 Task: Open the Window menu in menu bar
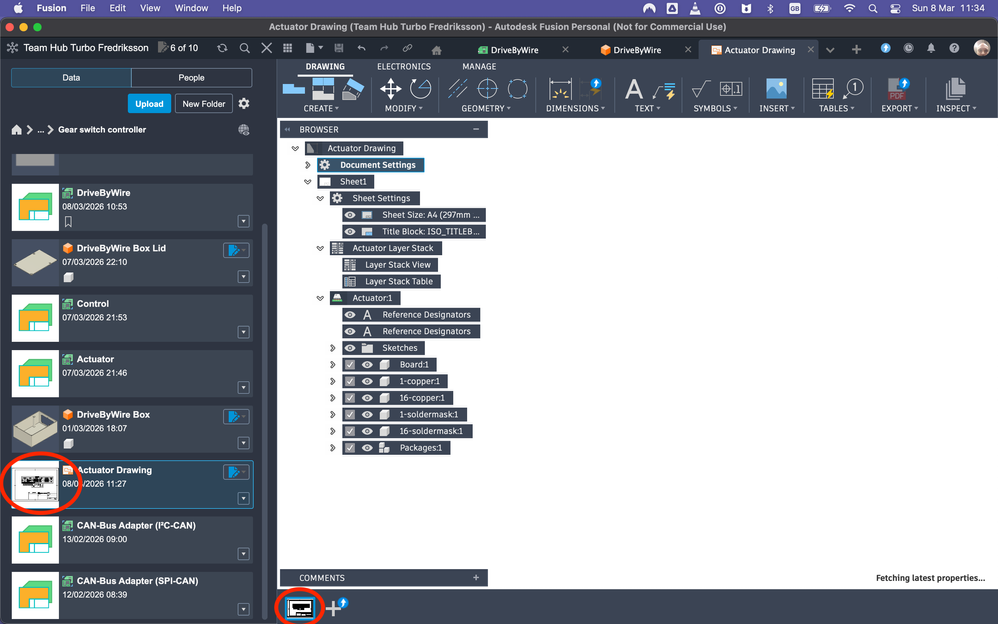[191, 8]
